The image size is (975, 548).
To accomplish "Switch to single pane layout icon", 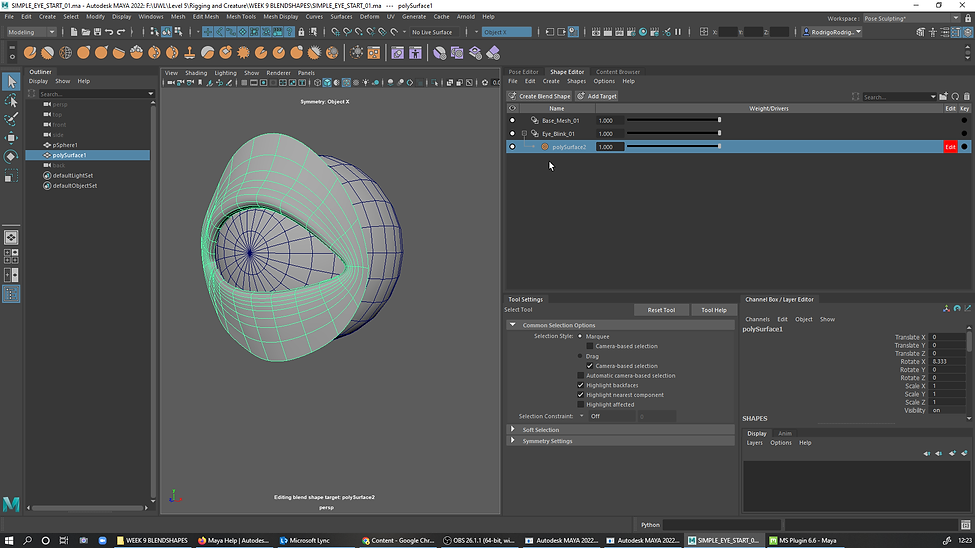I will [11, 238].
